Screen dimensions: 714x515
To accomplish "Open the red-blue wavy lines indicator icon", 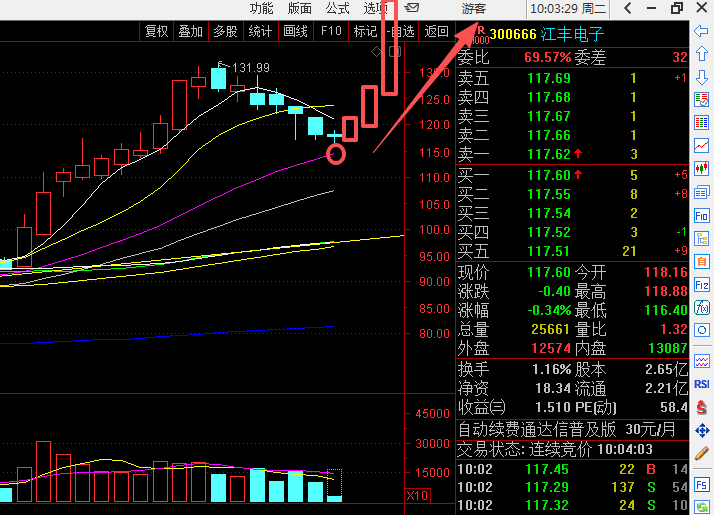I will 701,362.
